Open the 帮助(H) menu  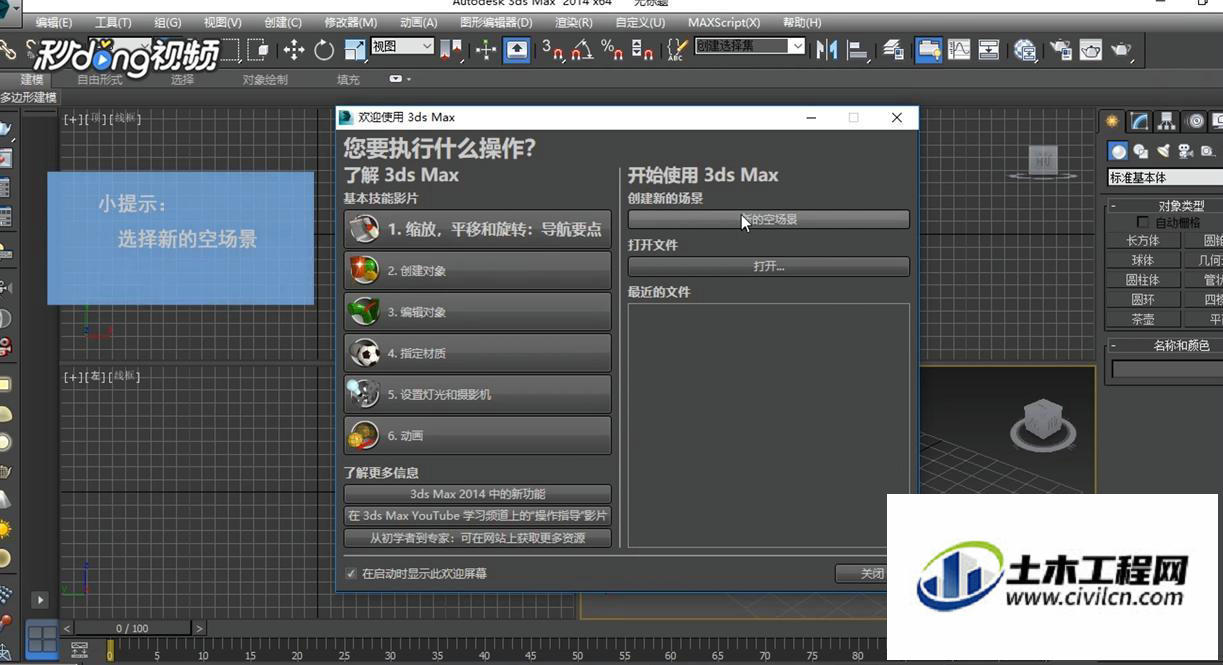[802, 22]
